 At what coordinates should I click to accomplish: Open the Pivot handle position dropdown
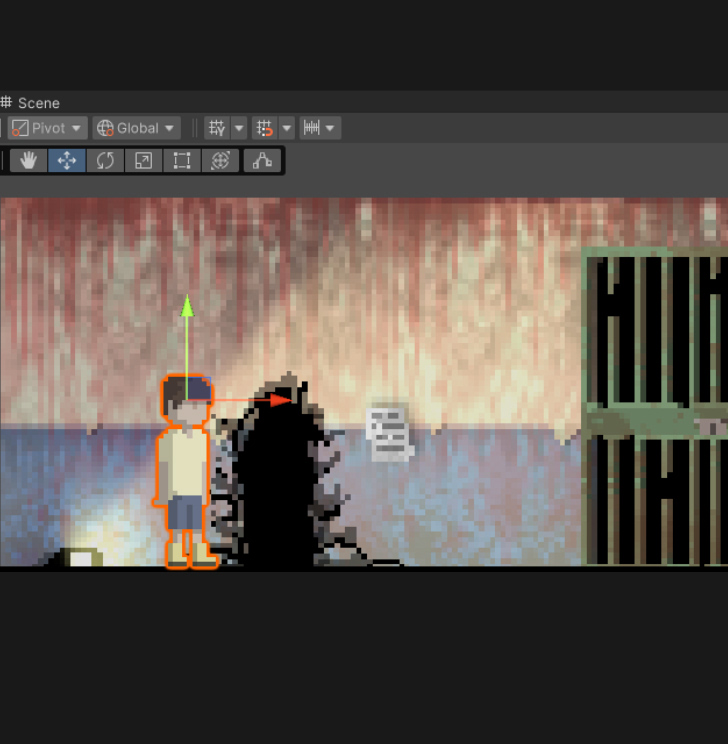47,128
